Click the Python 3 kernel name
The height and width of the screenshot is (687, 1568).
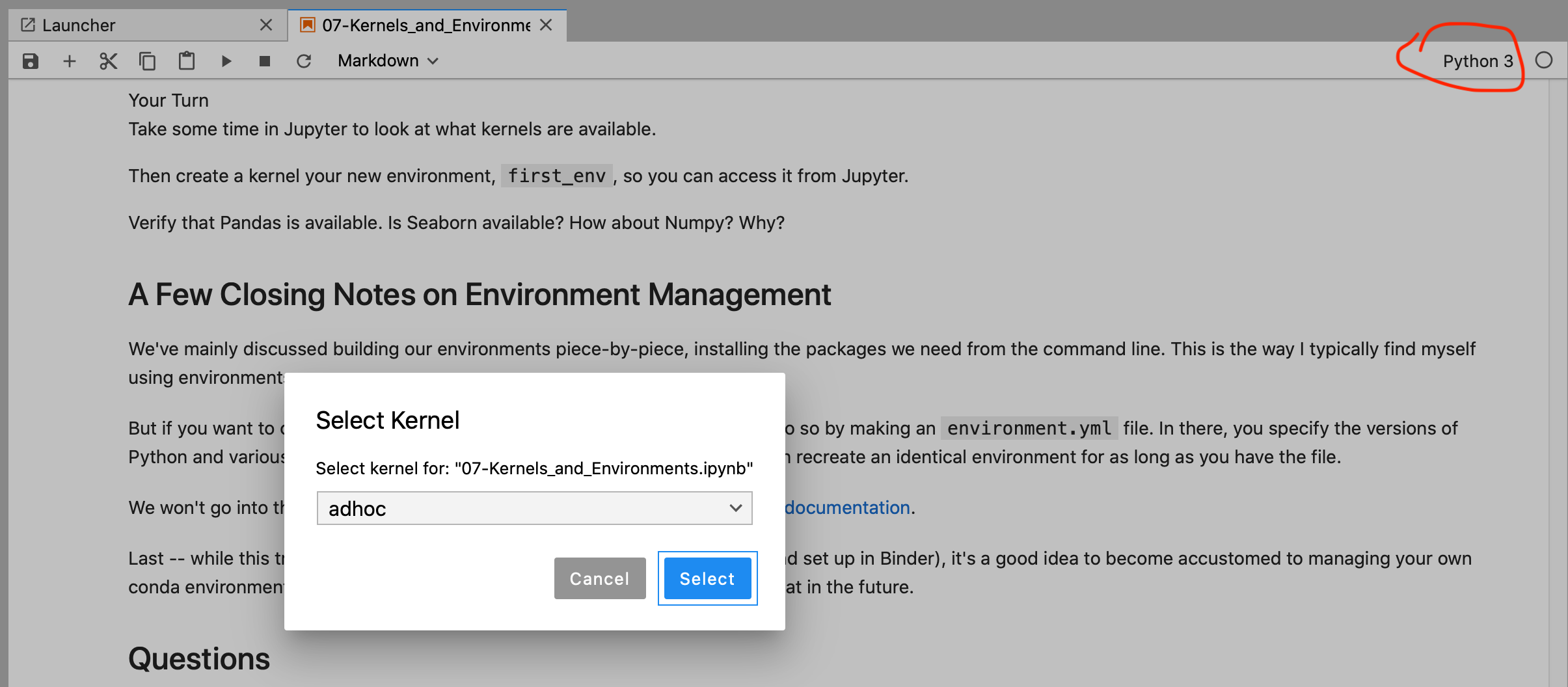pyautogui.click(x=1478, y=61)
